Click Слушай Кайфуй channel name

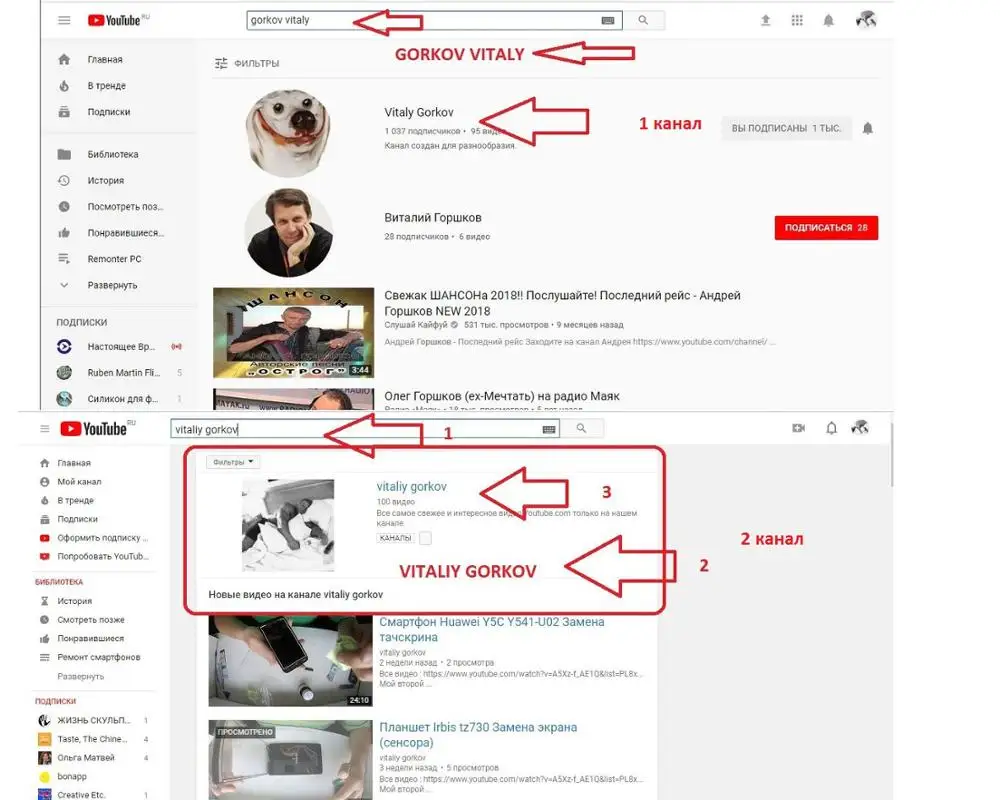(416, 325)
